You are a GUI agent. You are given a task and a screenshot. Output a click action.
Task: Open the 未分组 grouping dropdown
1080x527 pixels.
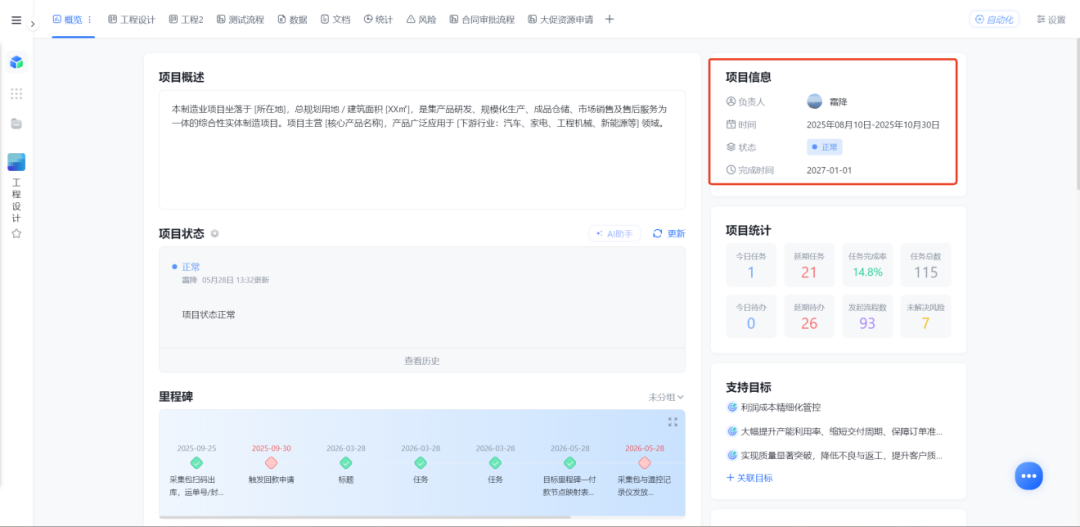pyautogui.click(x=666, y=397)
